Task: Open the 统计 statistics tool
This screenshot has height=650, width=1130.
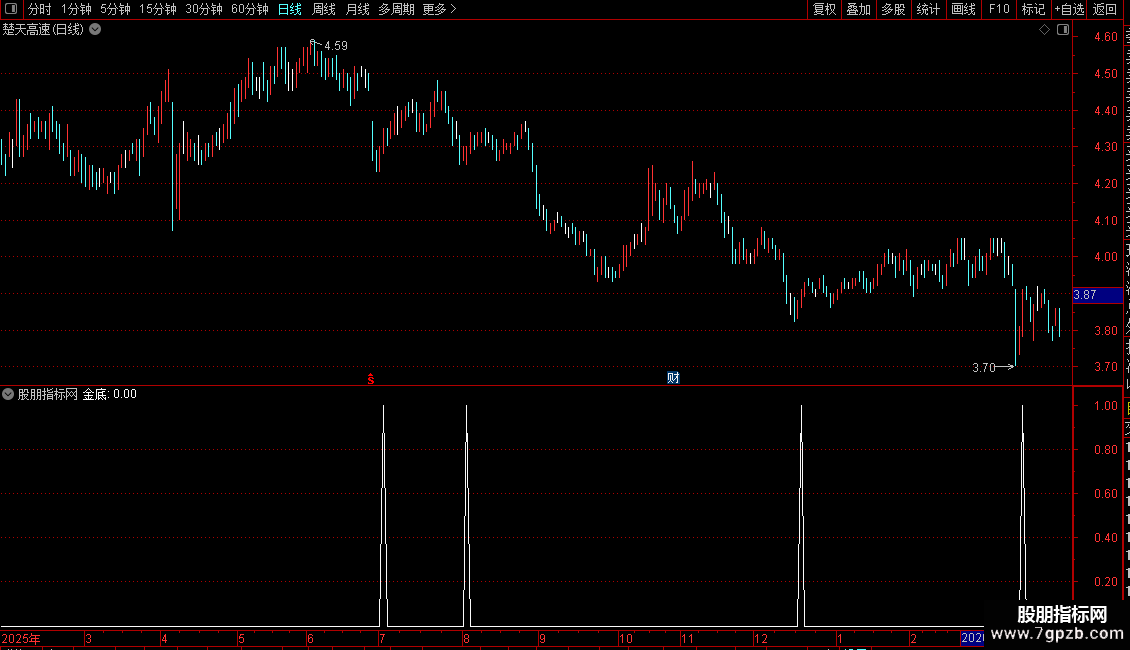Action: pos(928,9)
